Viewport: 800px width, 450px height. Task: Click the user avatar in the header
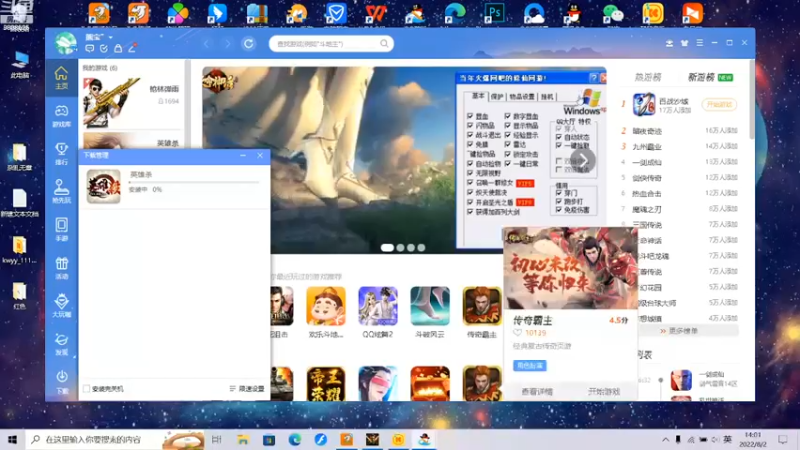(66, 43)
